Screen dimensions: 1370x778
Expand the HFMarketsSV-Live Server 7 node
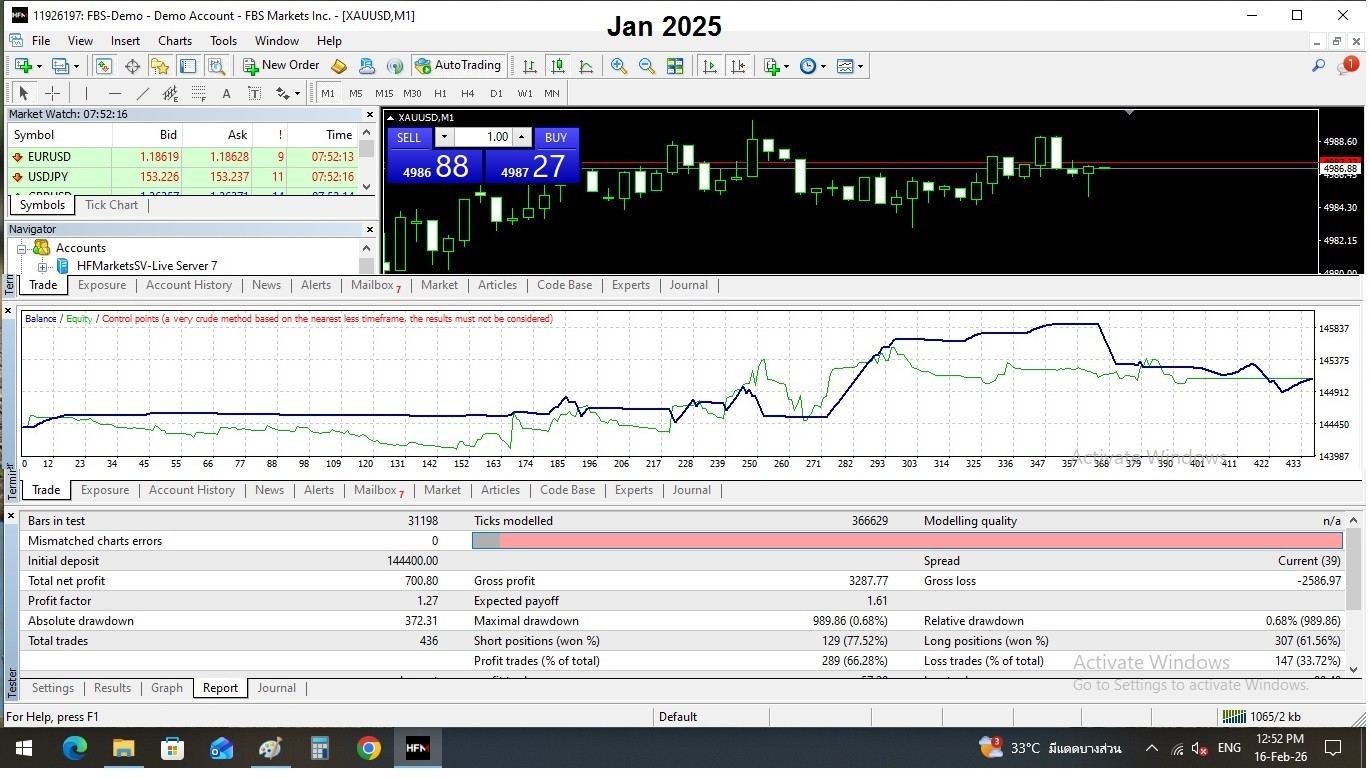(x=42, y=267)
